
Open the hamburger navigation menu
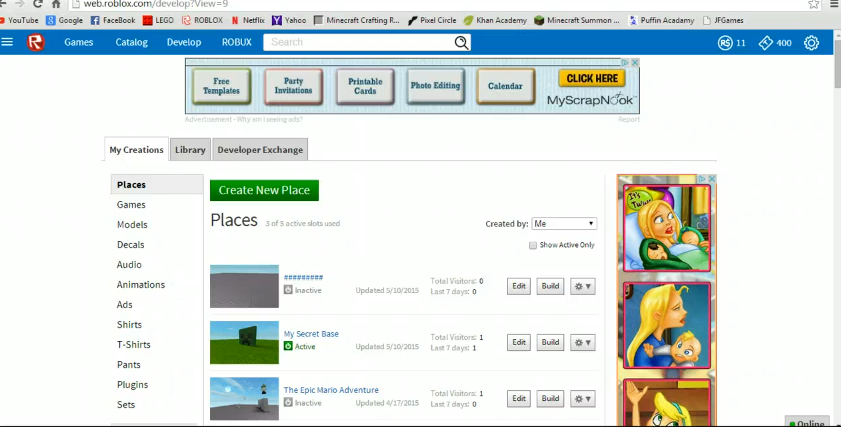tap(8, 42)
